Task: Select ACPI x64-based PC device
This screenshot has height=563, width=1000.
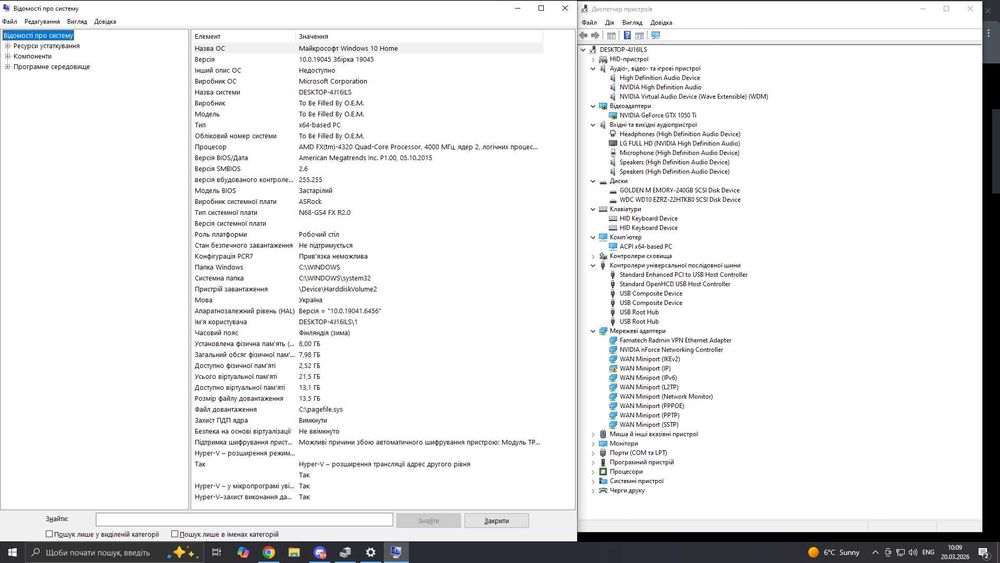Action: (645, 247)
